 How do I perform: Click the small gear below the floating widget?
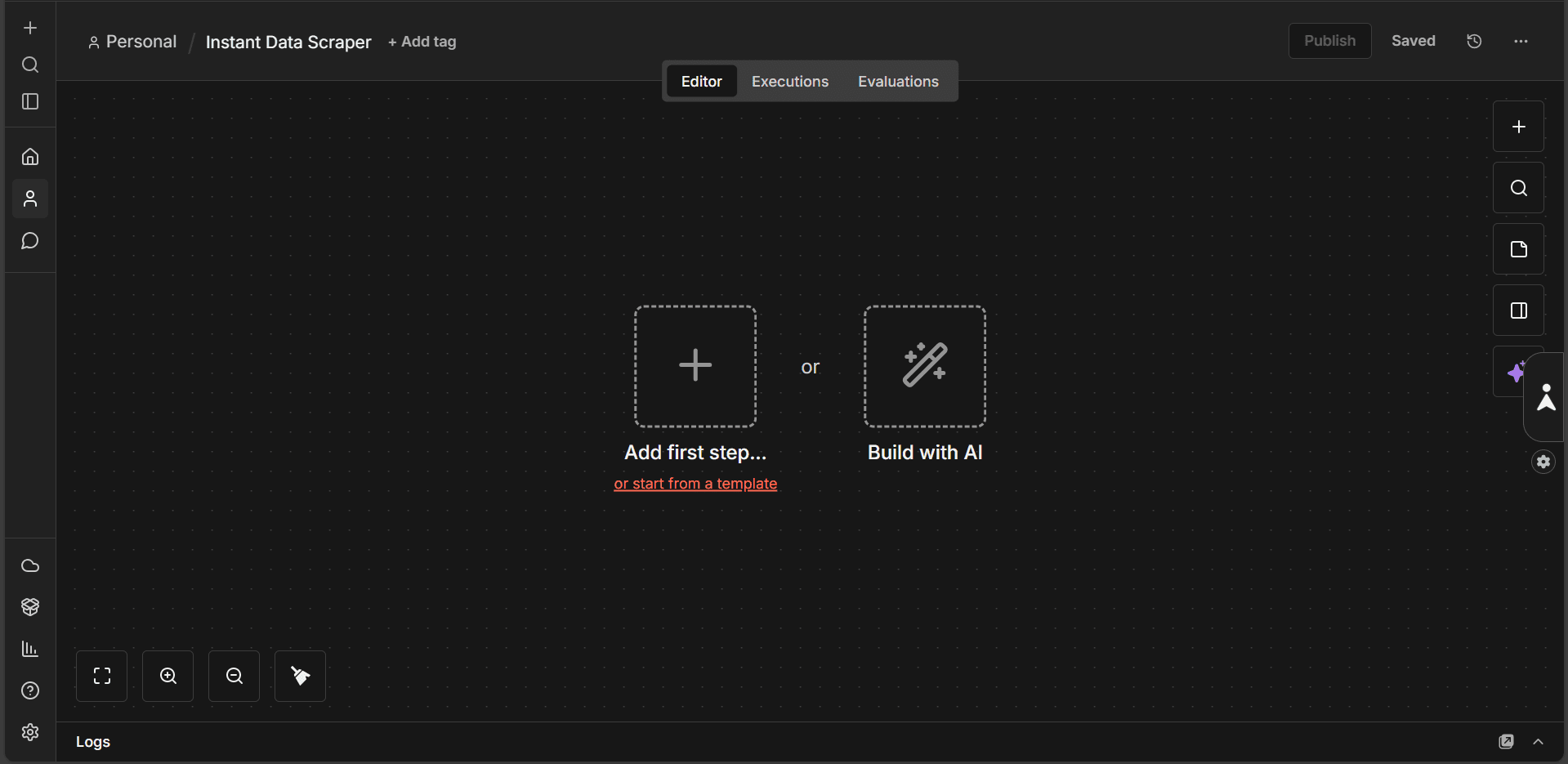pos(1543,462)
